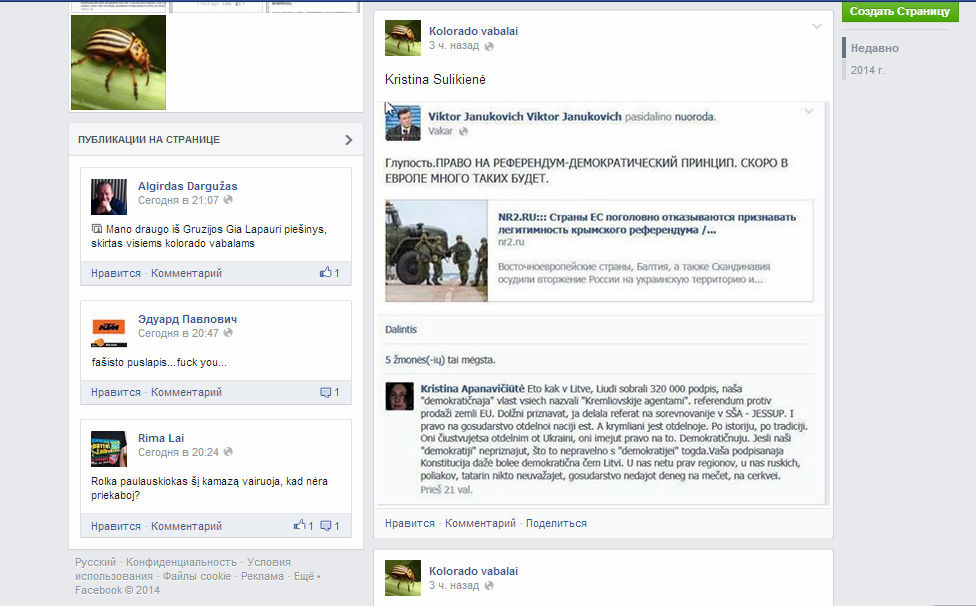Click the green Создать Страницу button
976x606 pixels.
click(900, 11)
